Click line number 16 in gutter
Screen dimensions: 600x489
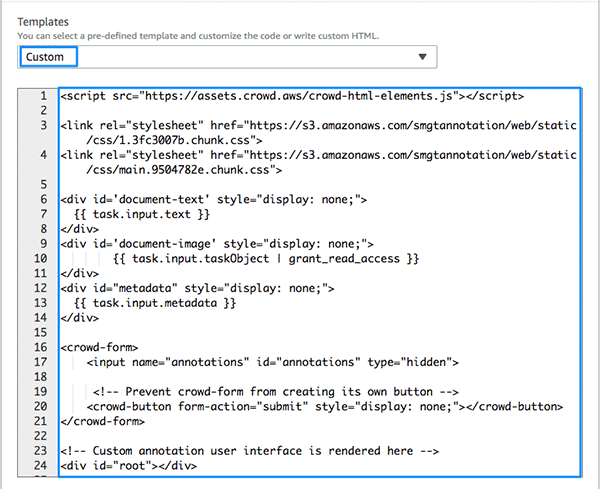[41, 348]
